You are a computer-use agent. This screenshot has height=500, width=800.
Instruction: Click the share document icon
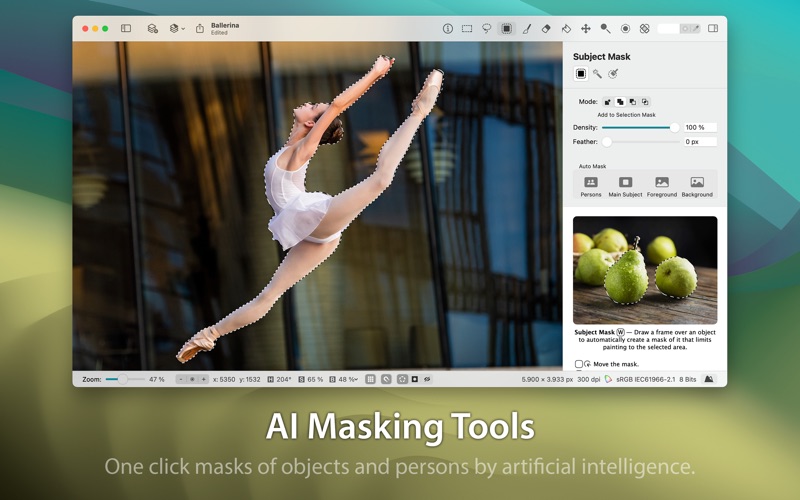click(x=199, y=29)
